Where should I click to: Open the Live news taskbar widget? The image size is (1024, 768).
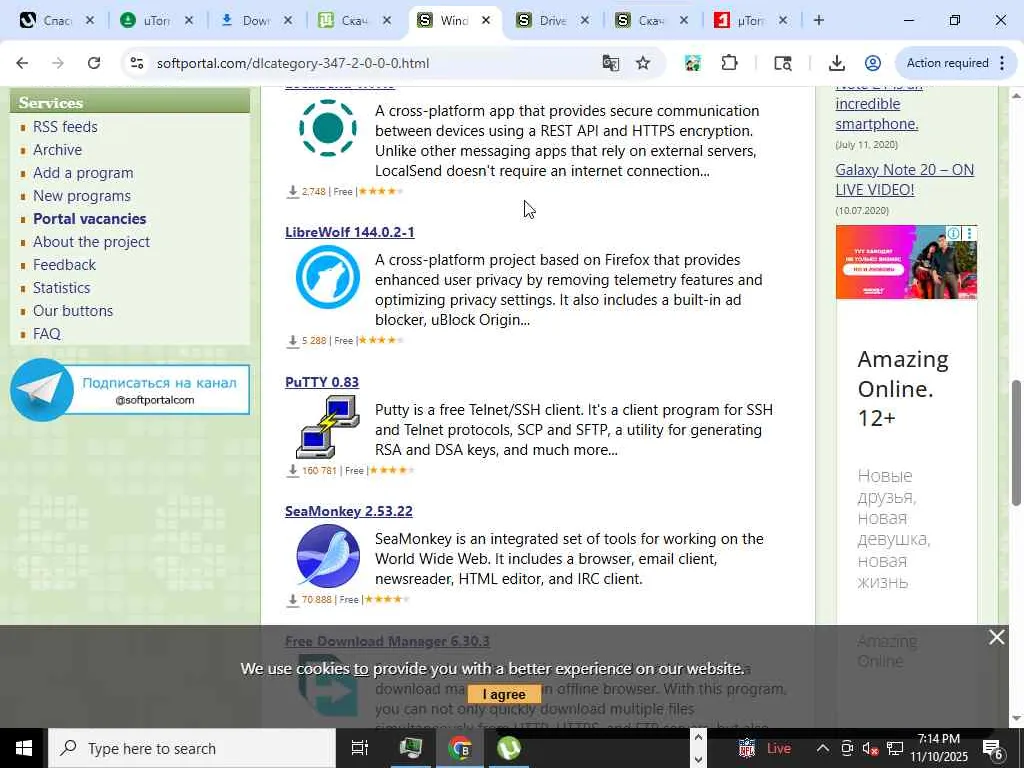click(764, 748)
